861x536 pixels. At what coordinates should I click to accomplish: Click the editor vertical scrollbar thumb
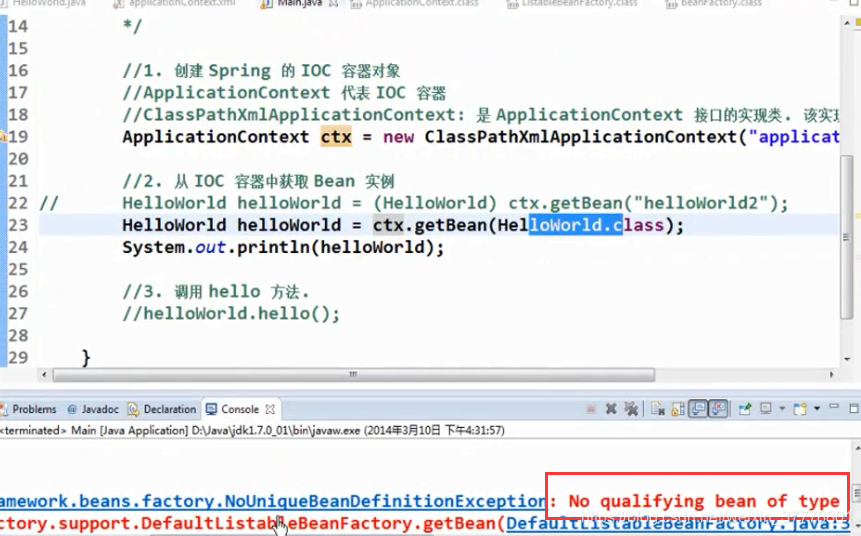(x=847, y=236)
